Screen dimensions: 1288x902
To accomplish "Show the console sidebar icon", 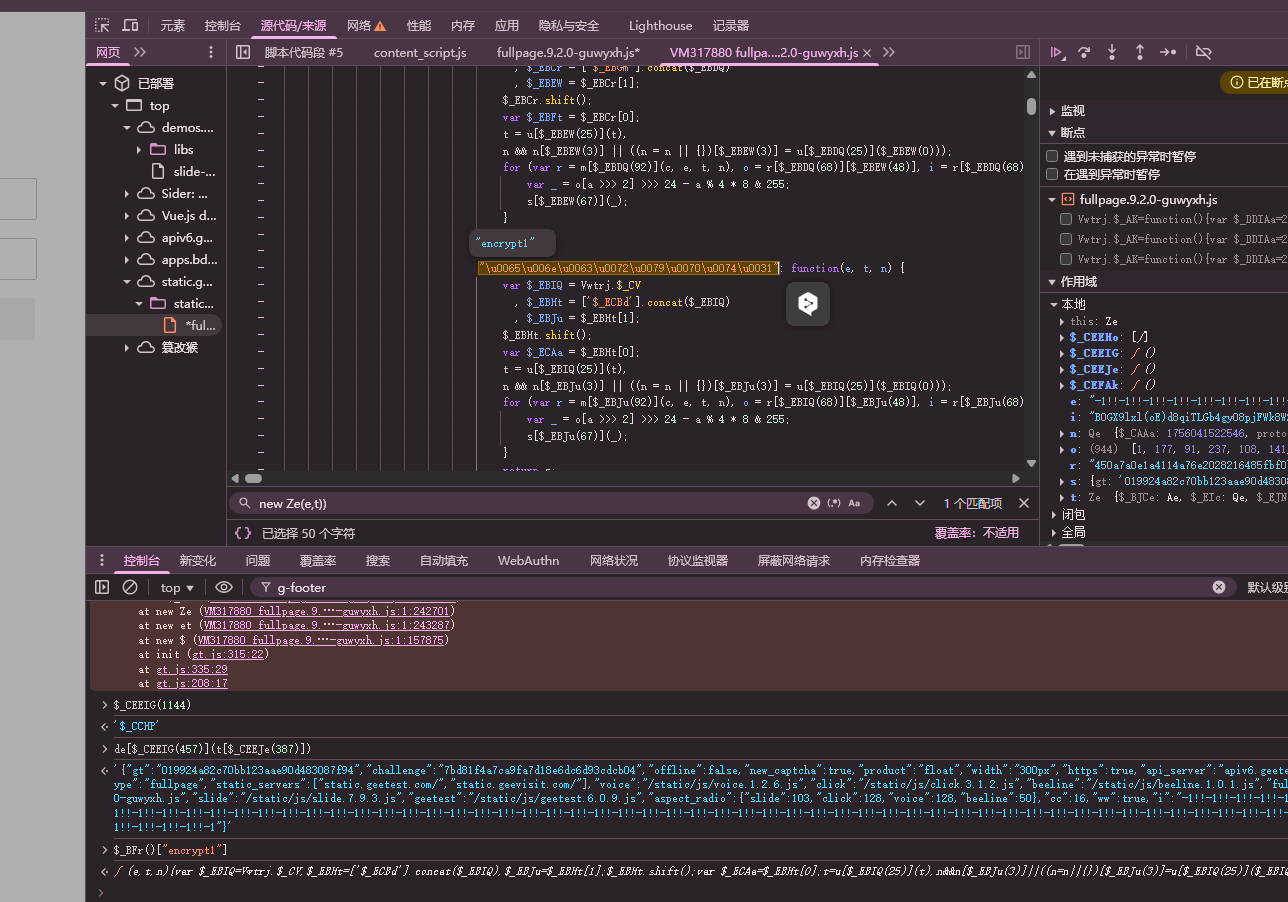I will pyautogui.click(x=102, y=587).
